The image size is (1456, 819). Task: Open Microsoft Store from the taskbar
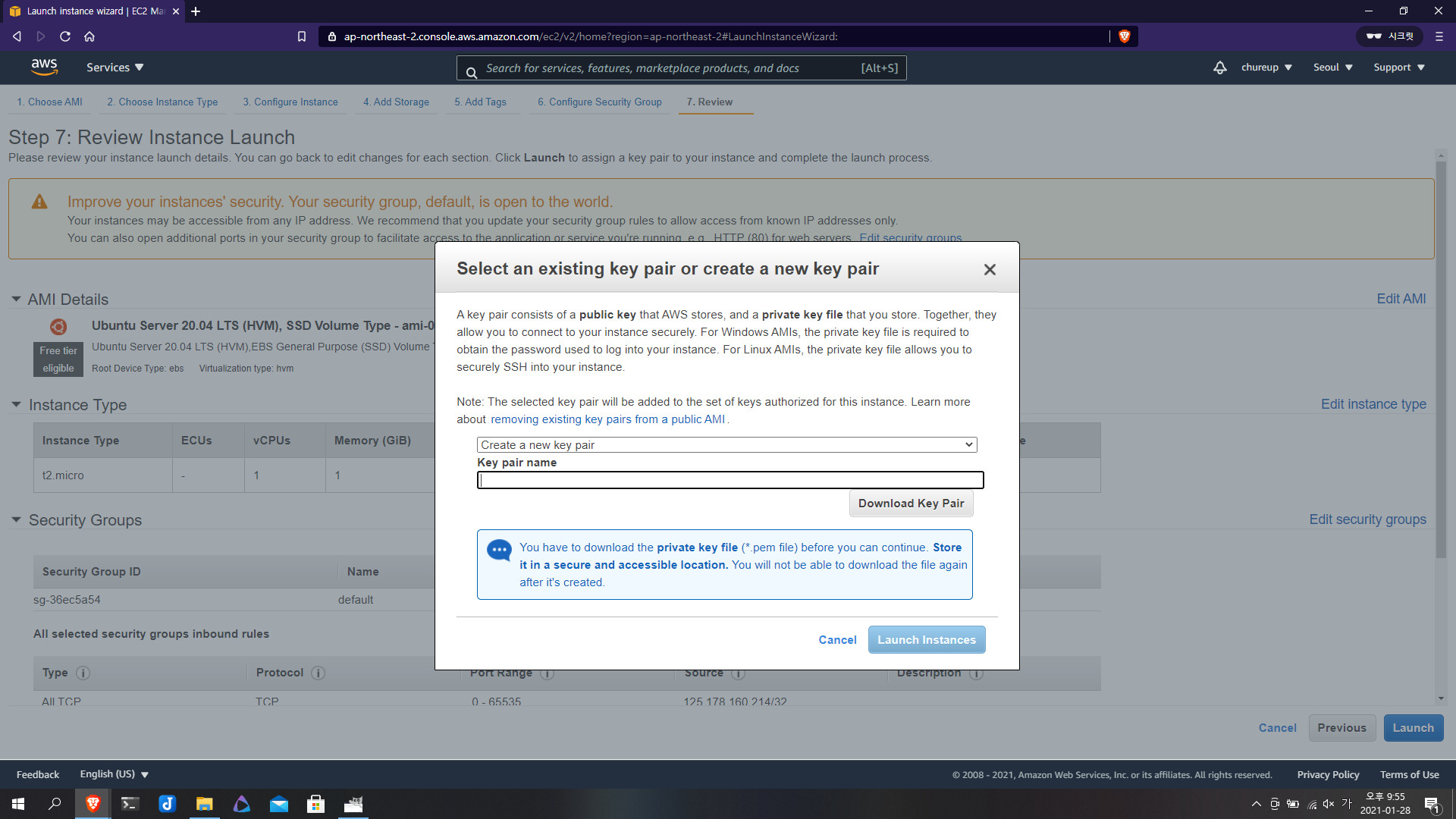315,804
